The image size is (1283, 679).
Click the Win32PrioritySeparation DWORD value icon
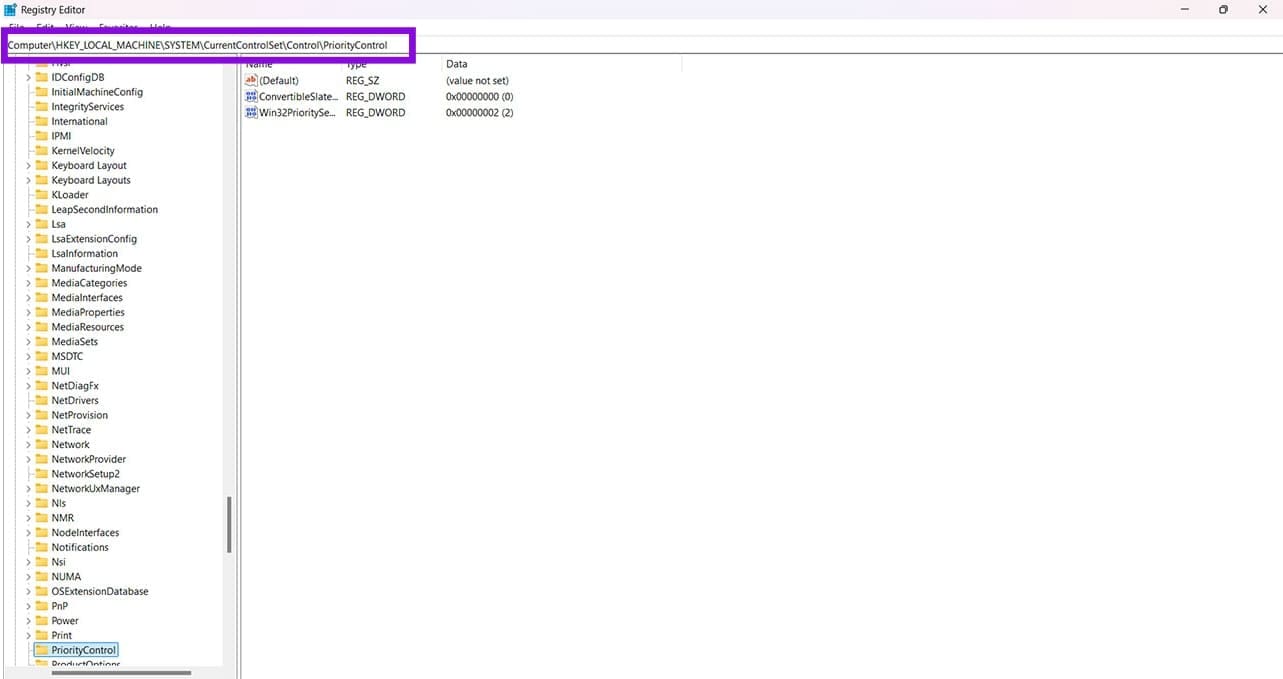click(251, 113)
